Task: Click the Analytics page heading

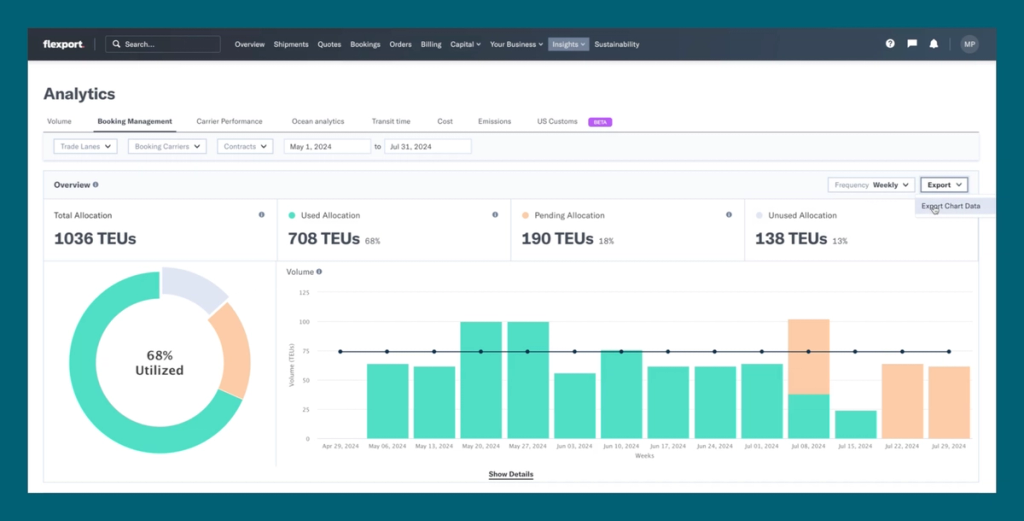Action: pos(79,94)
